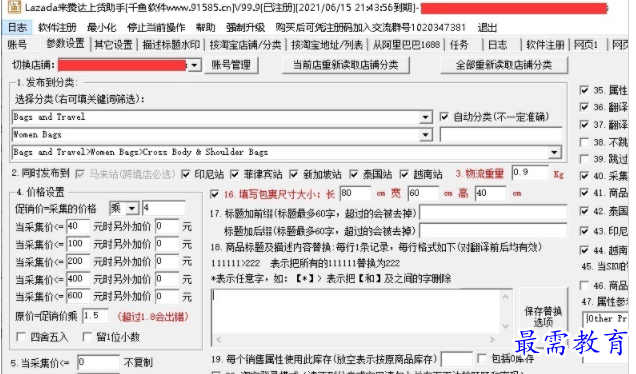Image resolution: width=636 pixels, height=374 pixels.
Task: Open the 按淘宝地址/列表 tab
Action: coord(327,45)
